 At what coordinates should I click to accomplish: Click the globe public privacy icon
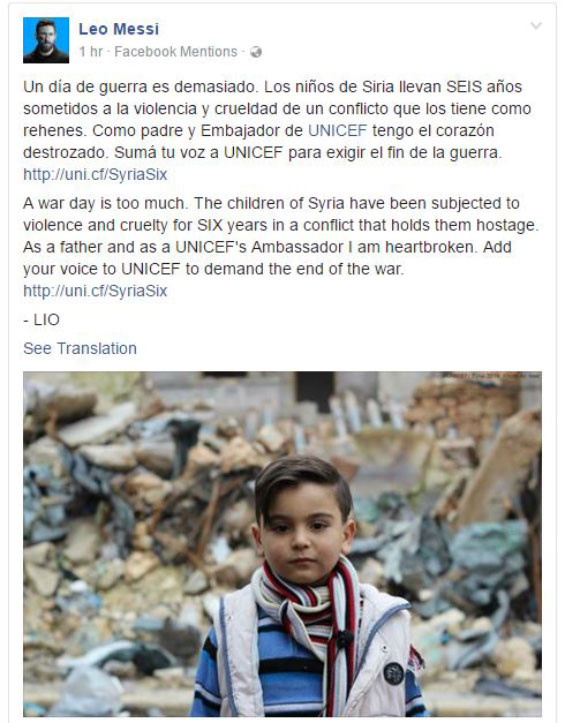tap(256, 52)
